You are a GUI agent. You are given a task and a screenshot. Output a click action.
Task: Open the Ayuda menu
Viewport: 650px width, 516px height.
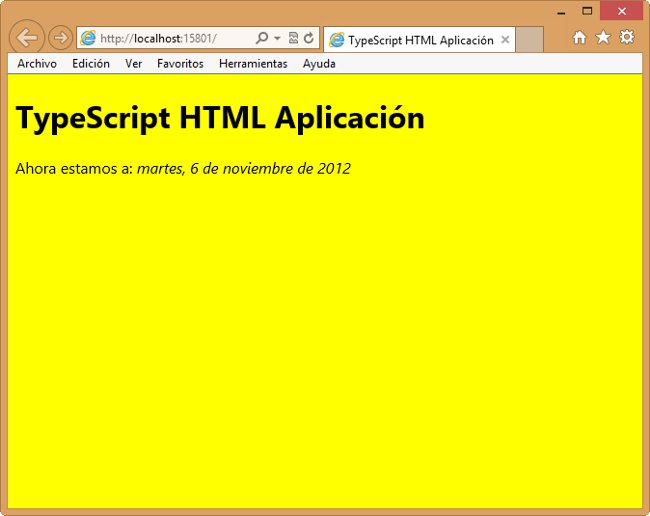319,63
